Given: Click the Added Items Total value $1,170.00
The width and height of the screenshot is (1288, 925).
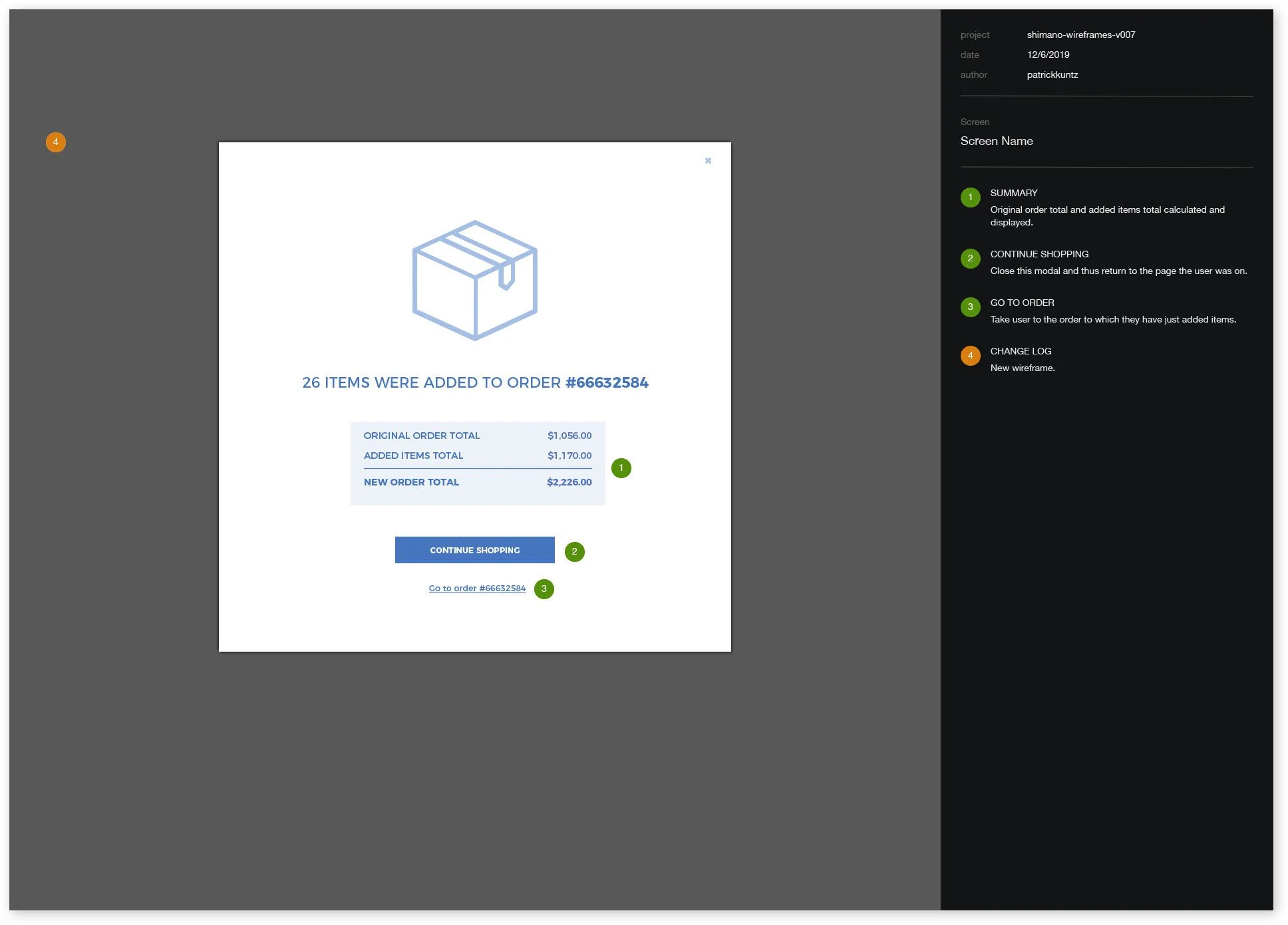Looking at the screenshot, I should click(569, 456).
